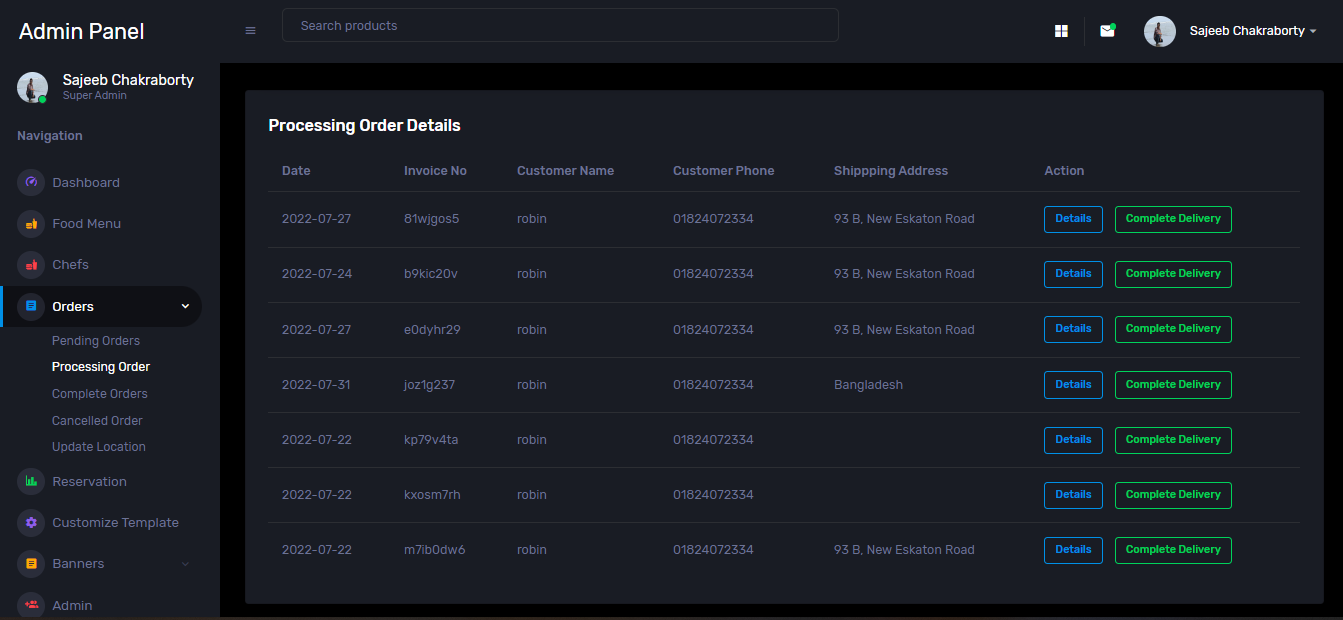Open Sajeeb Chakraborty header dropdown

point(1252,31)
